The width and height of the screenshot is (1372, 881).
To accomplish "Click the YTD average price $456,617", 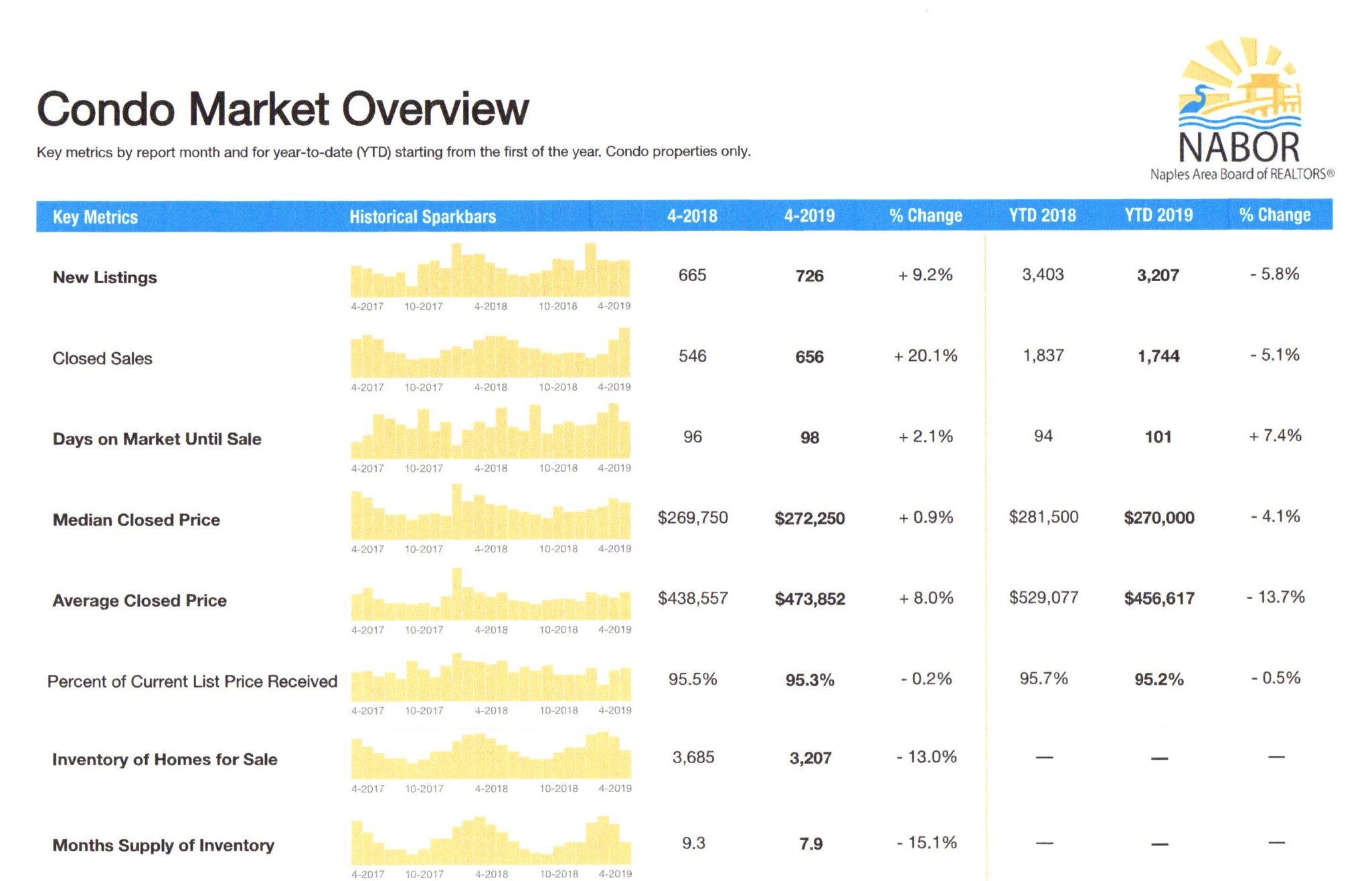I will (1159, 598).
